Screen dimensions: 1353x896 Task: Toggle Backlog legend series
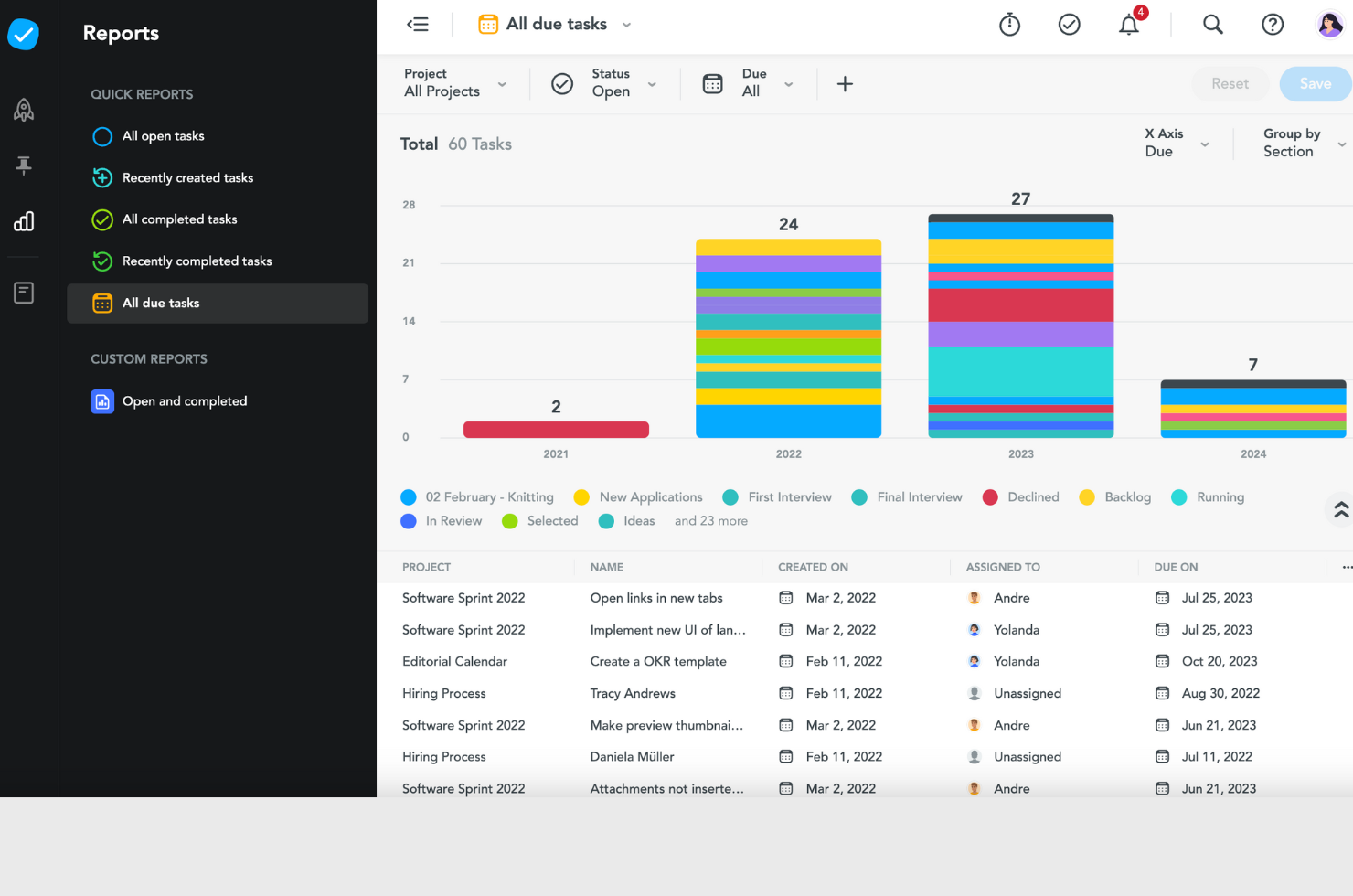point(1114,497)
